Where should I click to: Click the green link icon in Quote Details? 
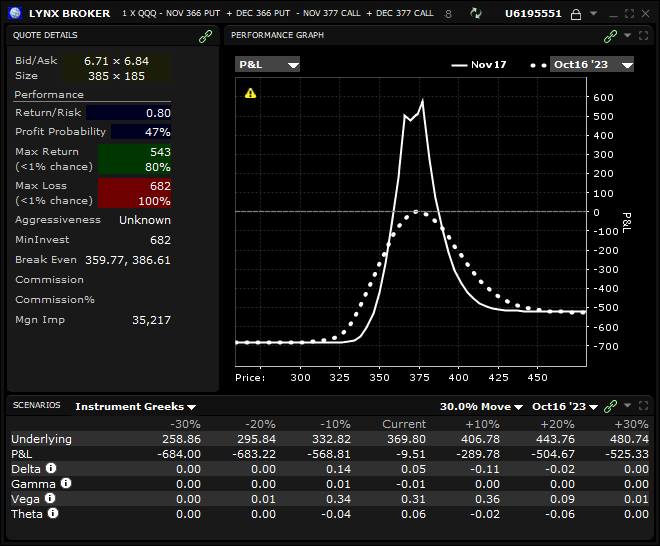pyautogui.click(x=205, y=37)
